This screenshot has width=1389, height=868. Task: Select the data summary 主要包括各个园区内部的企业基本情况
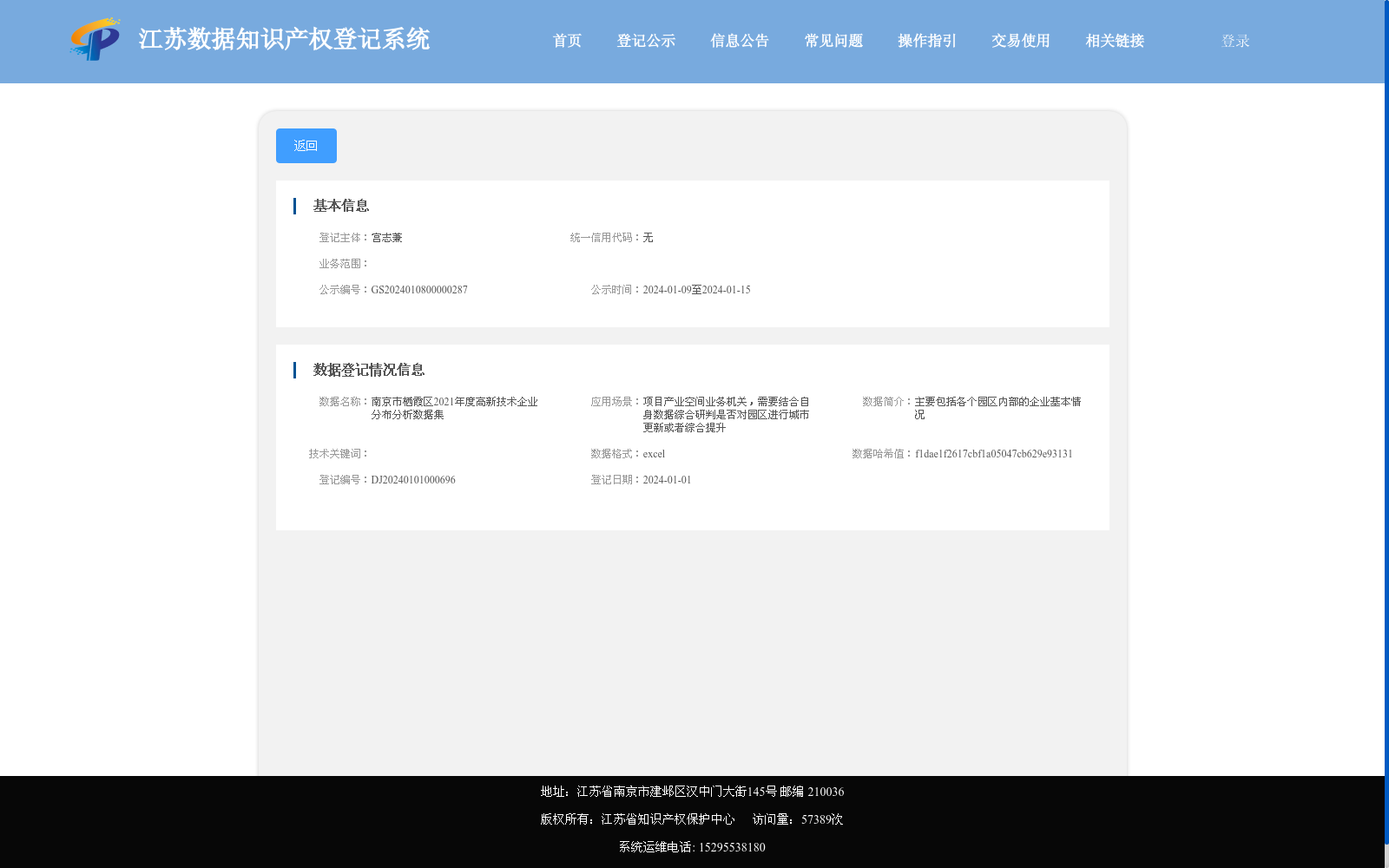[997, 408]
